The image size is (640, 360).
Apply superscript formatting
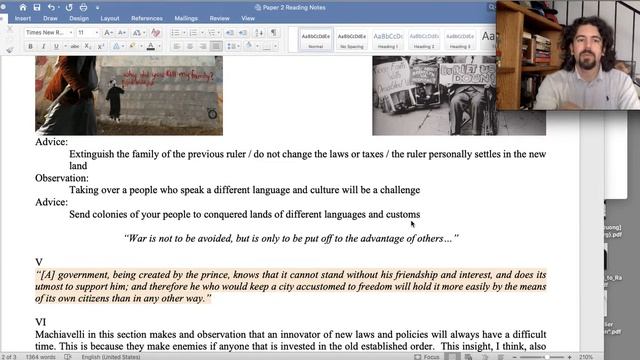pyautogui.click(x=101, y=47)
